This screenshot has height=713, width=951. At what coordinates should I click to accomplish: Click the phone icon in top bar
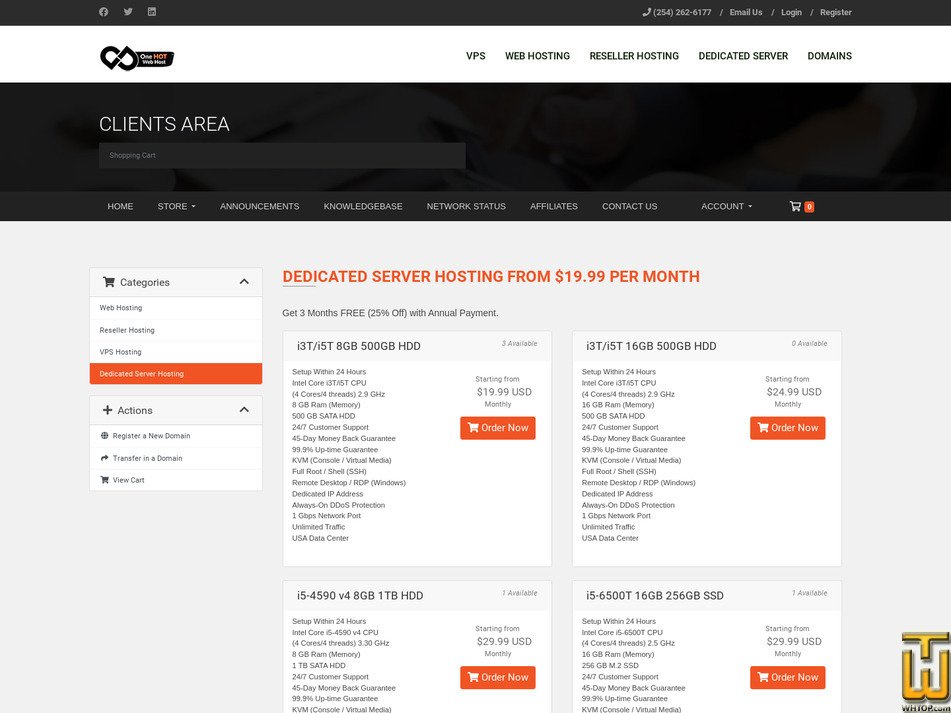pyautogui.click(x=647, y=12)
